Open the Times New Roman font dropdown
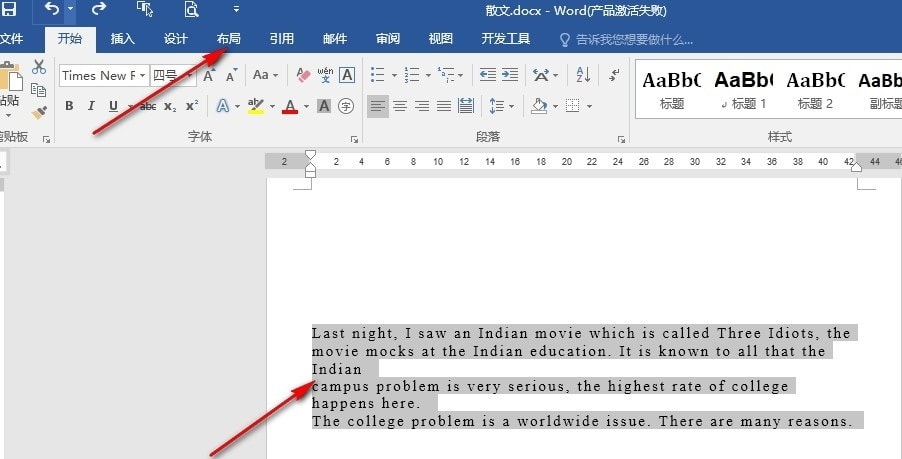This screenshot has height=459, width=902. pos(143,75)
